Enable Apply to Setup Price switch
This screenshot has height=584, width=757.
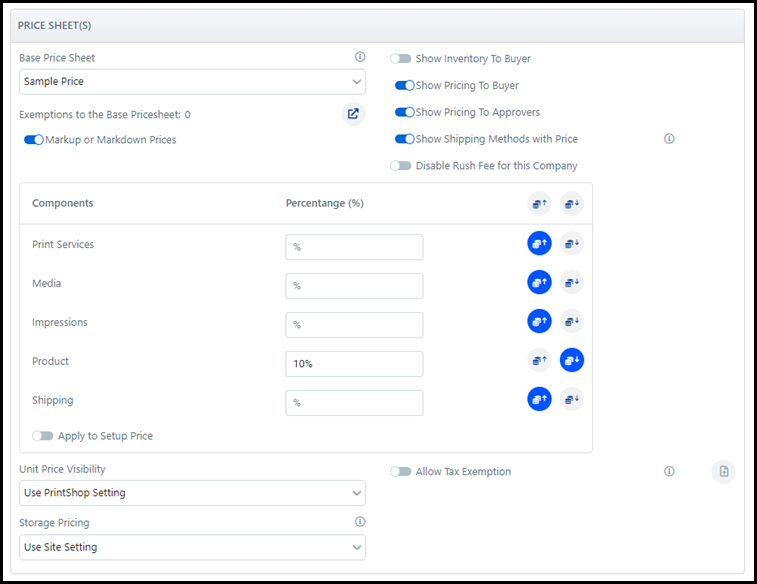pos(43,436)
